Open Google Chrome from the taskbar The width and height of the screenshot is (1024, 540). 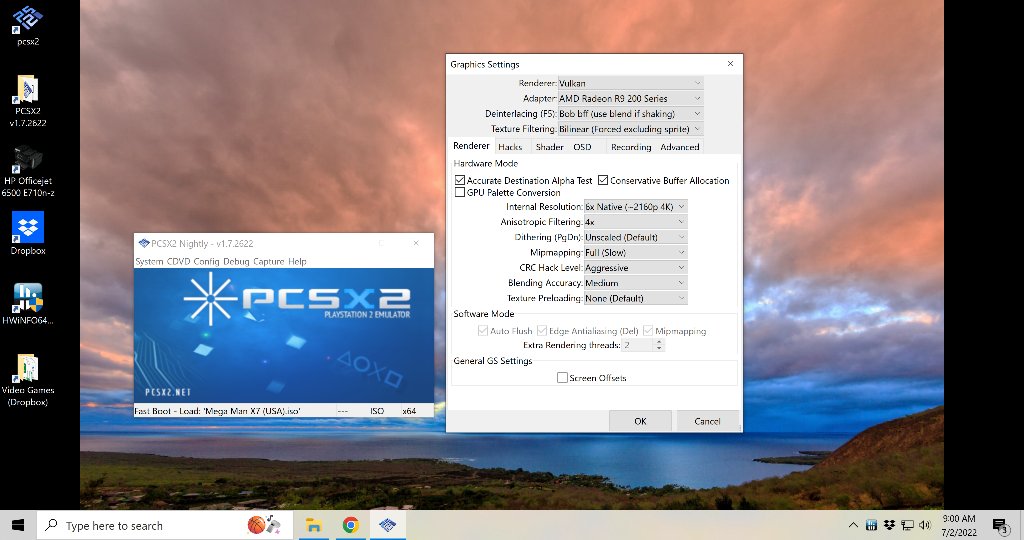click(x=351, y=525)
